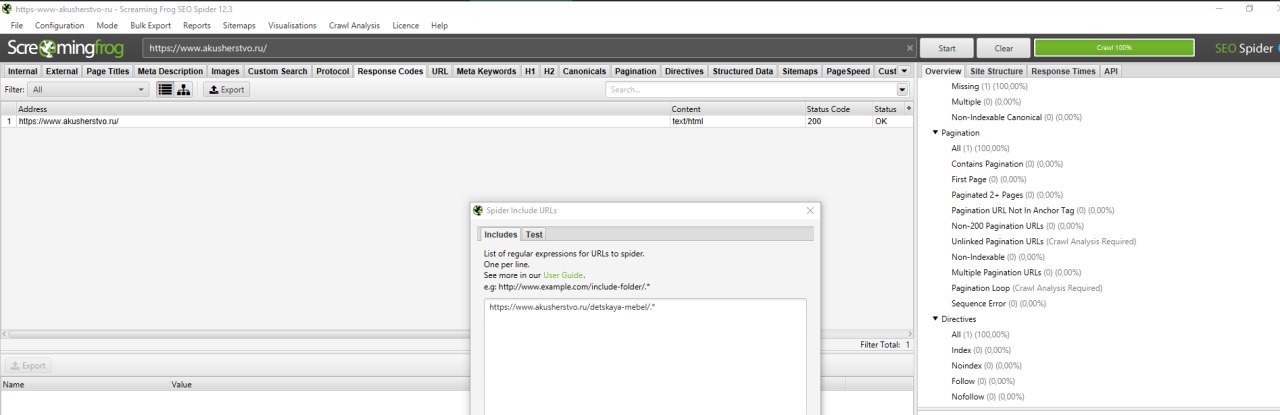
Task: Switch to the Custom Search tab
Action: [x=278, y=71]
